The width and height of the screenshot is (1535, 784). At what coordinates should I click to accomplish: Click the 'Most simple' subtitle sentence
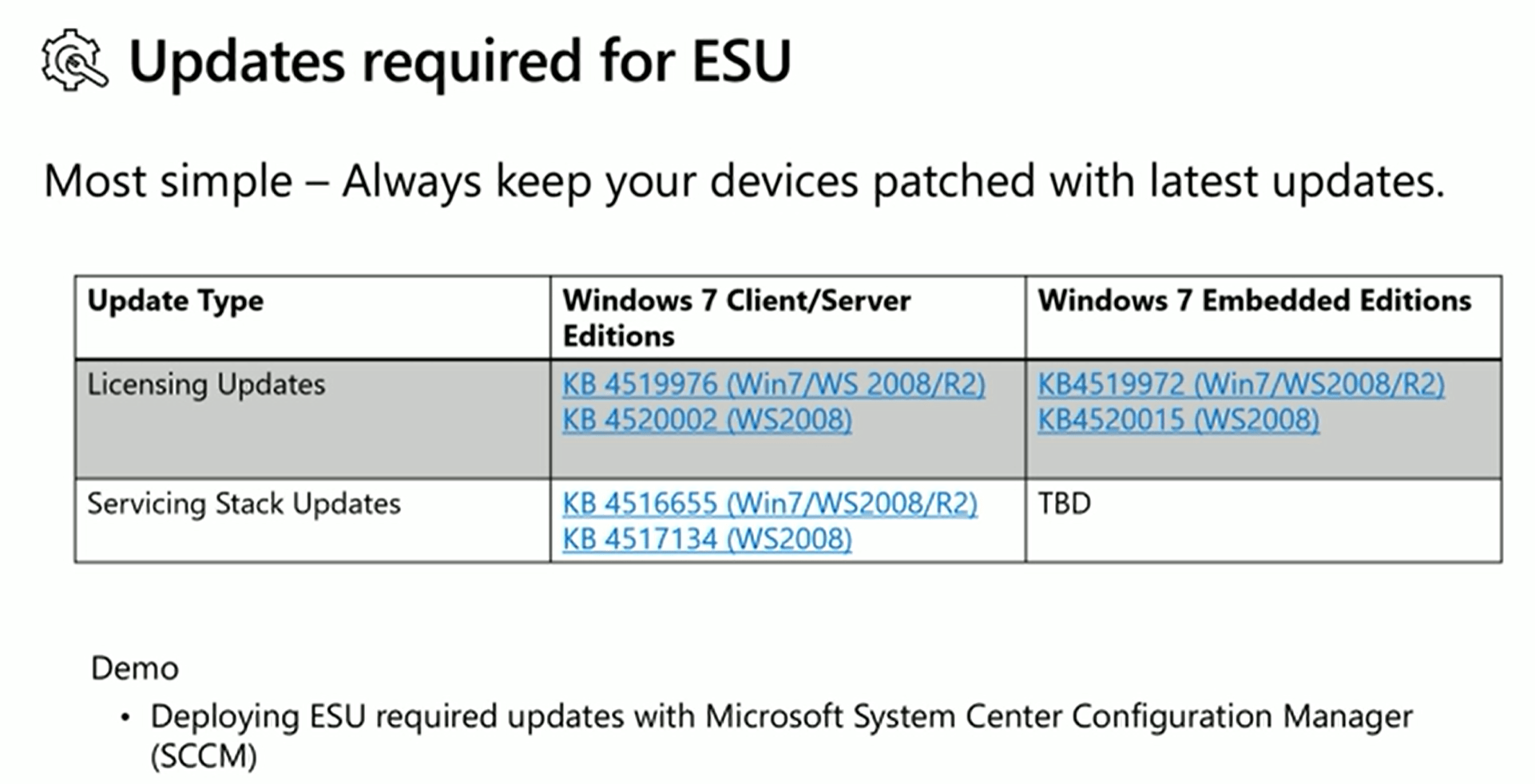[x=744, y=182]
